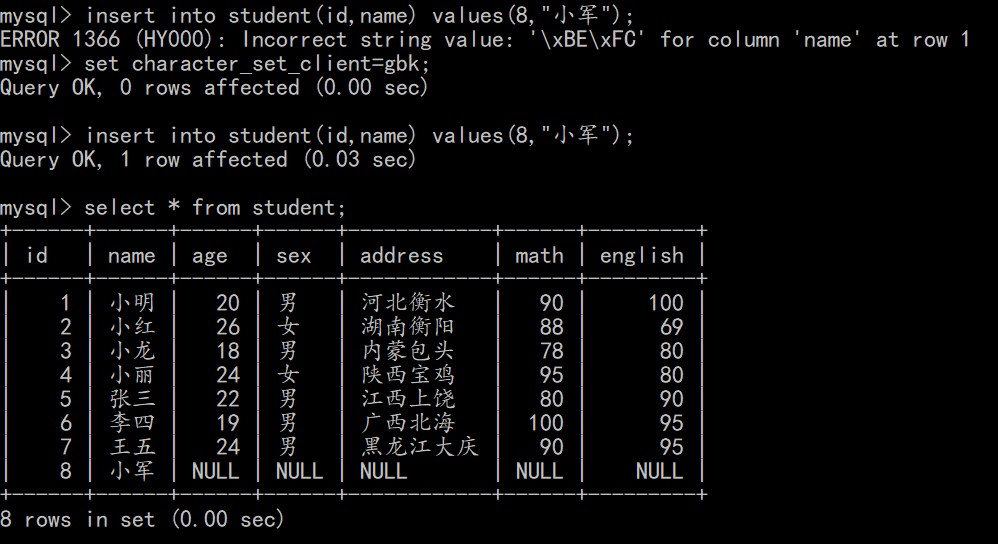Click the address cell 河北衡水

click(408, 303)
